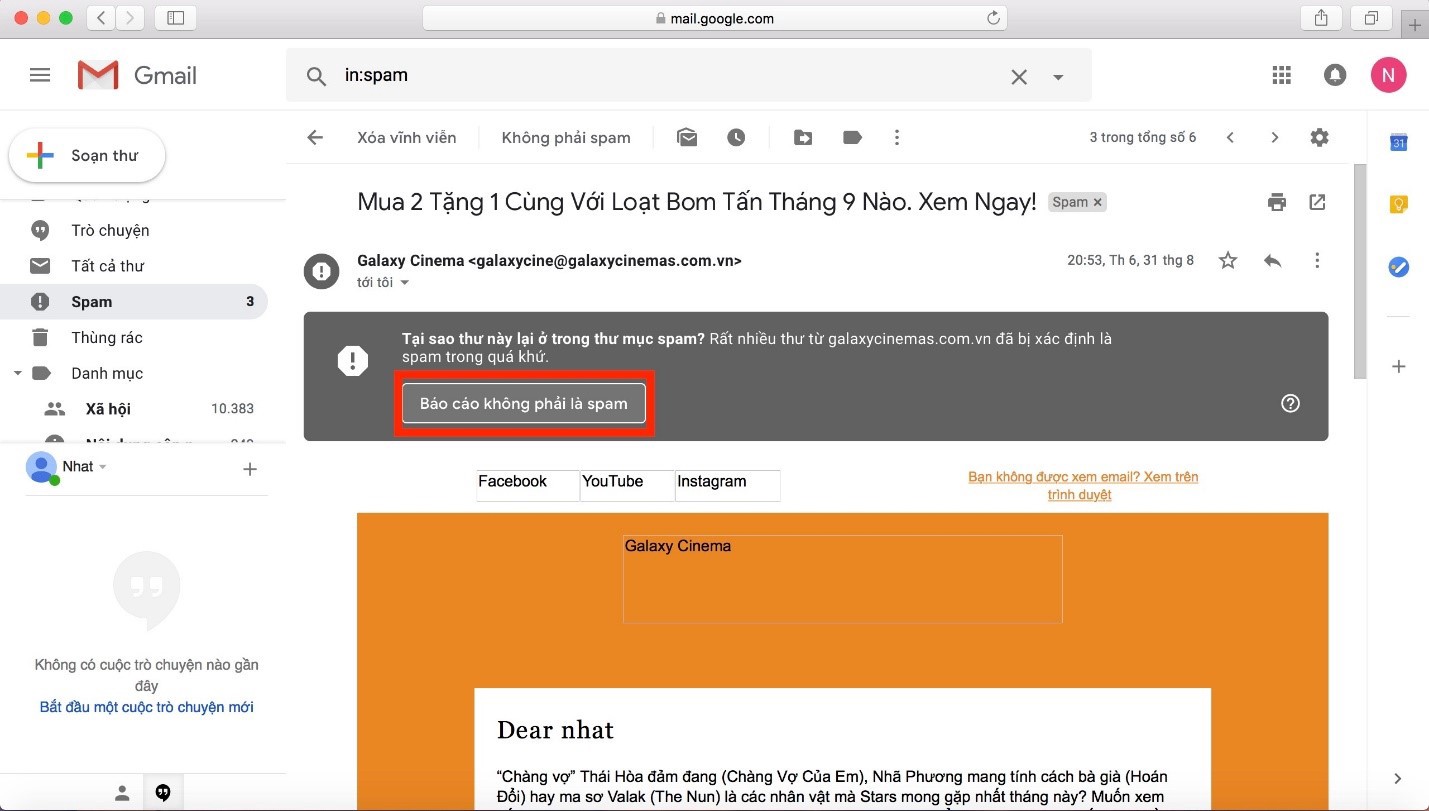Open the Tasks side panel icon

click(x=1399, y=267)
